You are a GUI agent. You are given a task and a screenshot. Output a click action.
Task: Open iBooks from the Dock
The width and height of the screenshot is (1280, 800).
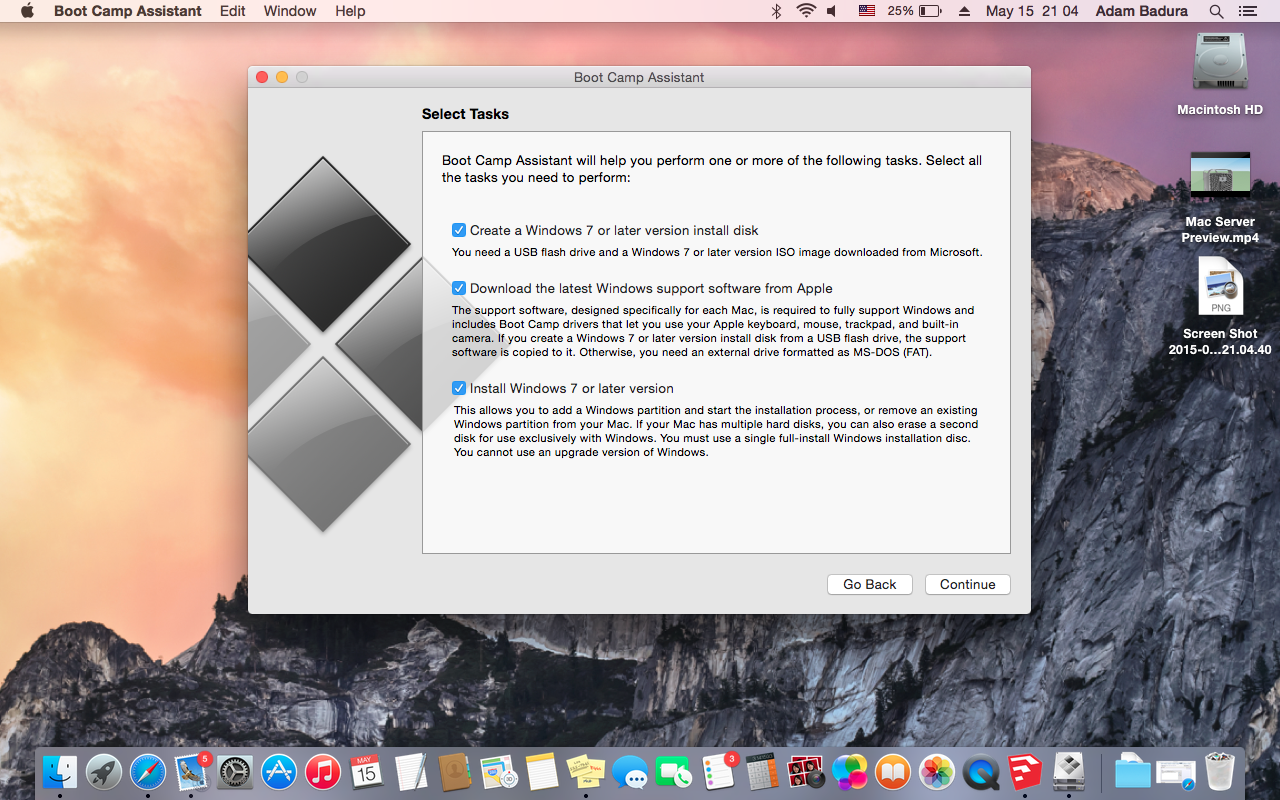[x=893, y=772]
